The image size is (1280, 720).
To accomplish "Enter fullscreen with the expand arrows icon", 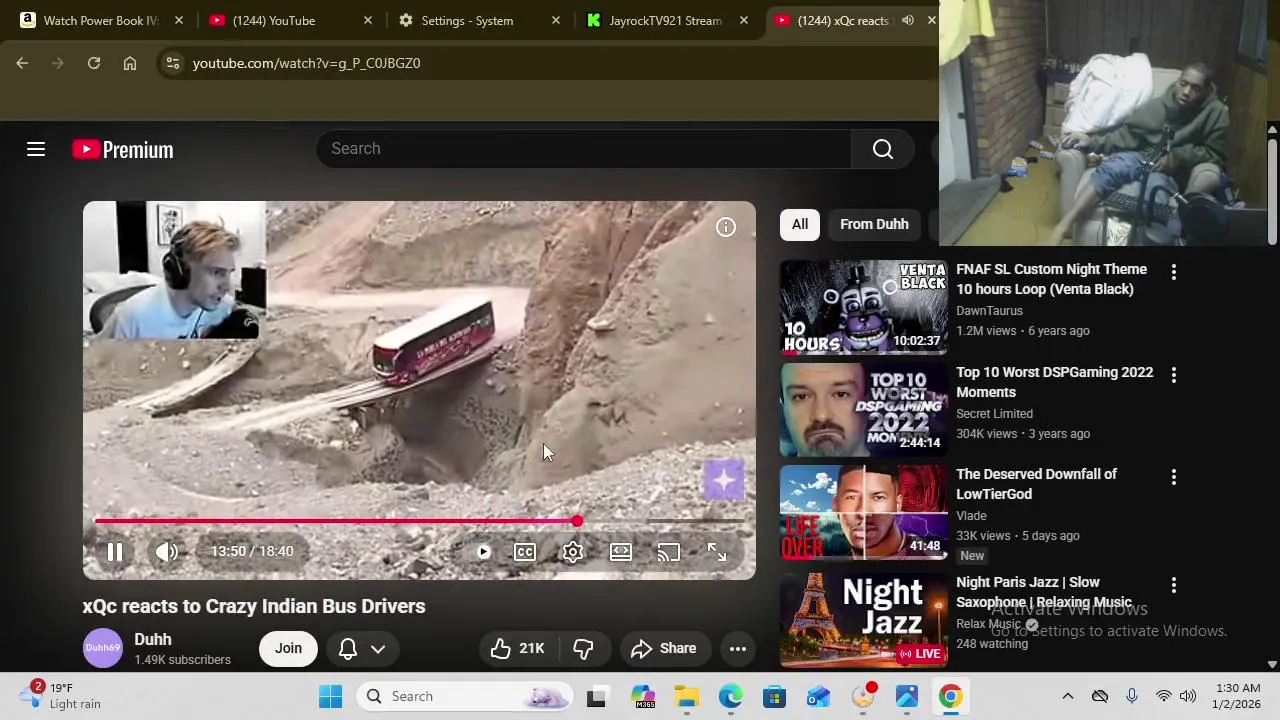I will pos(717,552).
